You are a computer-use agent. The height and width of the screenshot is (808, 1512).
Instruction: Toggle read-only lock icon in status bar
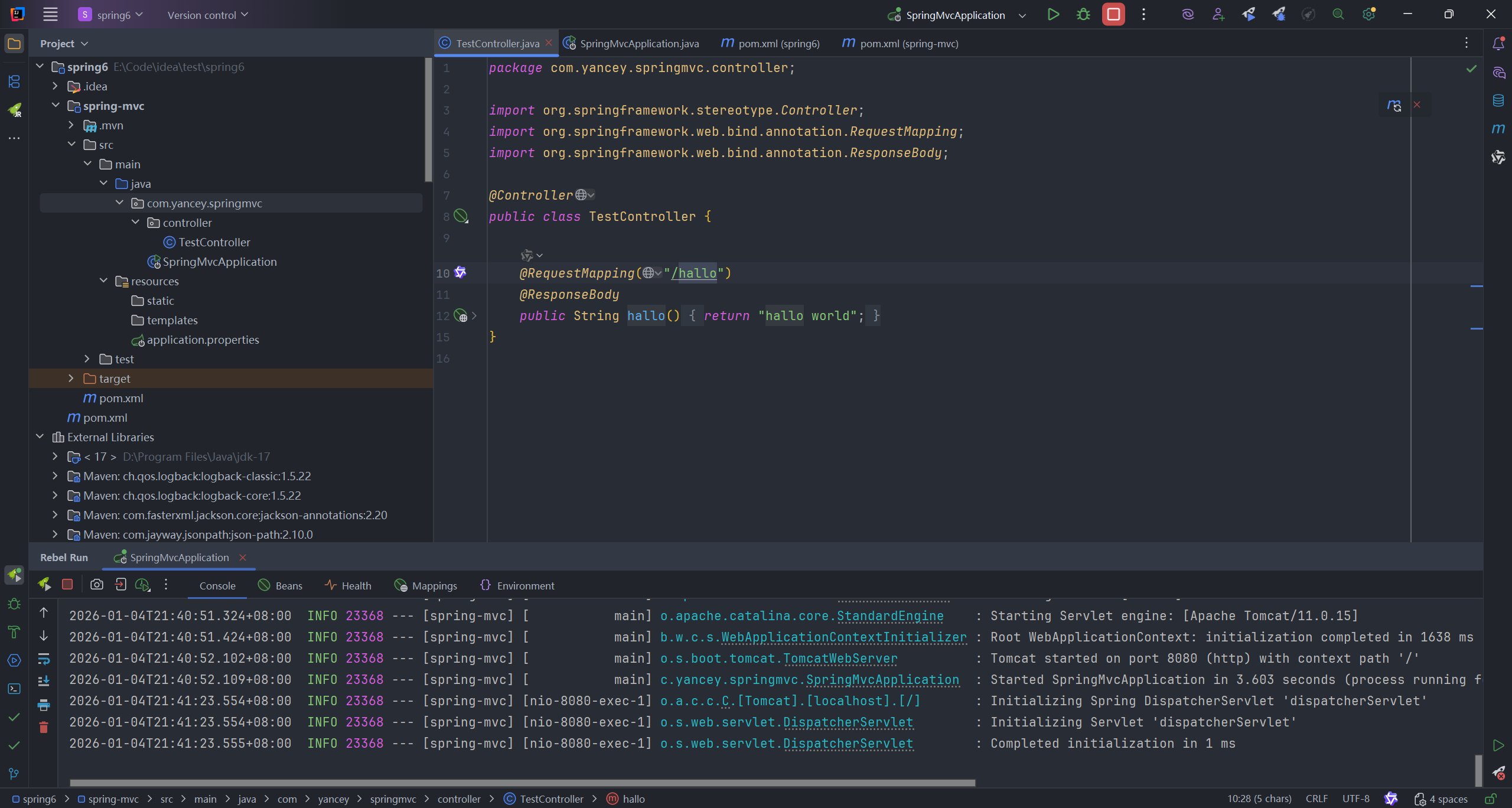1491,799
